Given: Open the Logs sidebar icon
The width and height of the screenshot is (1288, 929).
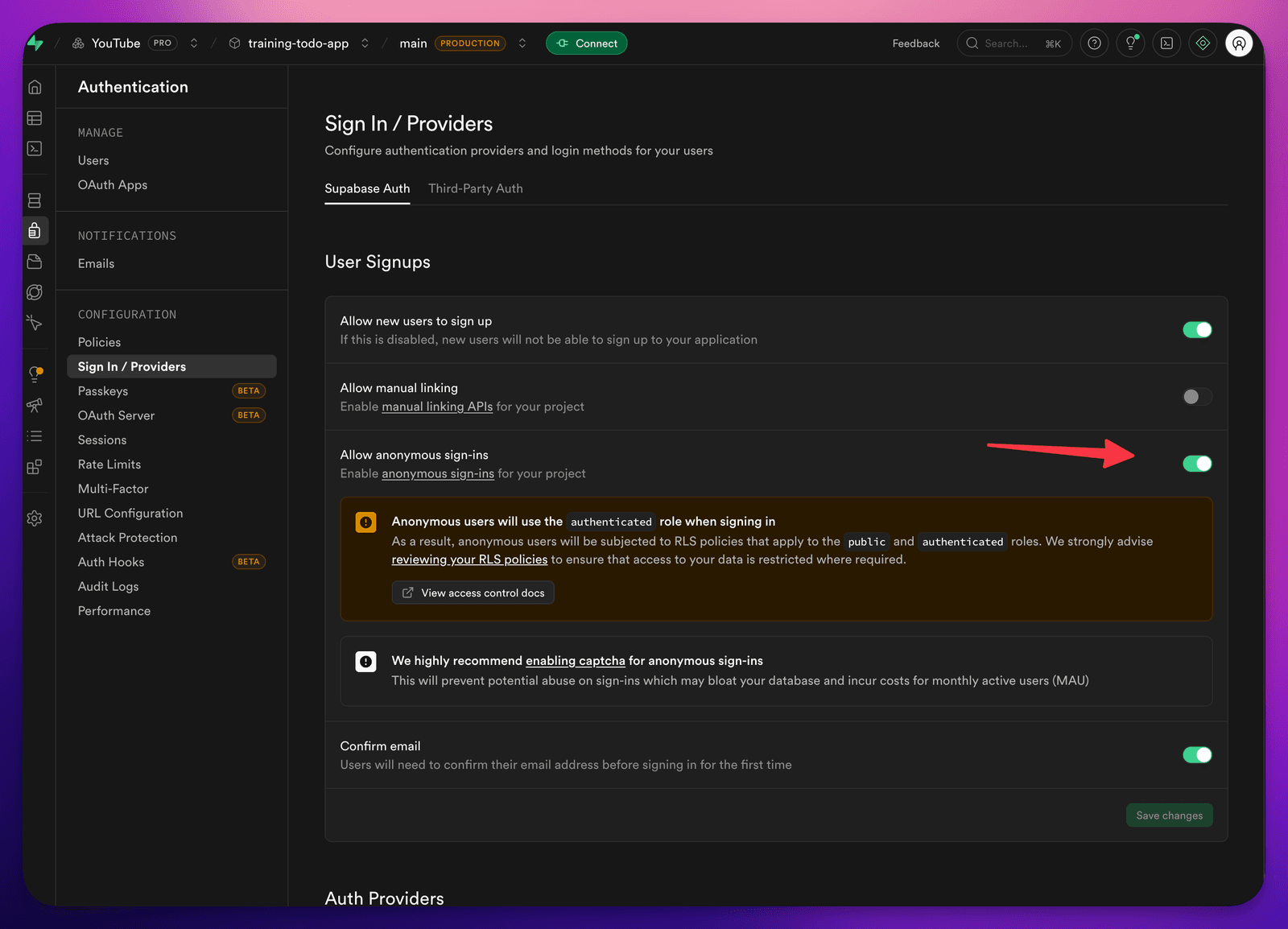Looking at the screenshot, I should click(35, 436).
